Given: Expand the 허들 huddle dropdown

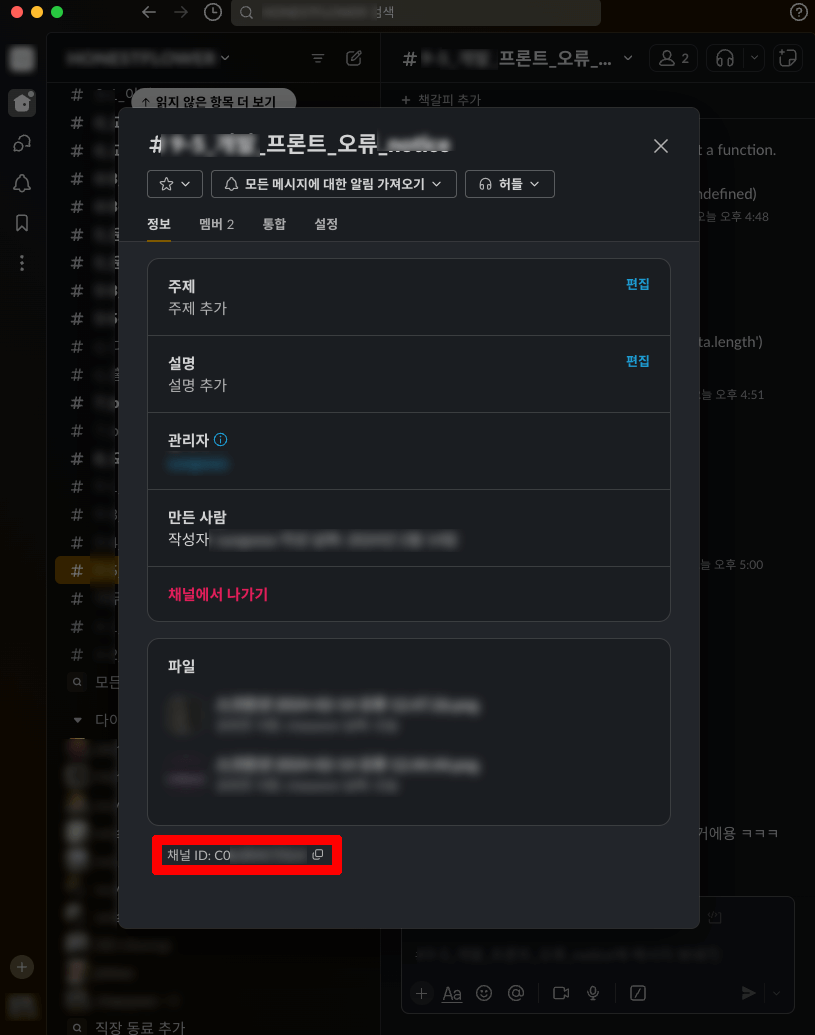Looking at the screenshot, I should click(x=509, y=184).
